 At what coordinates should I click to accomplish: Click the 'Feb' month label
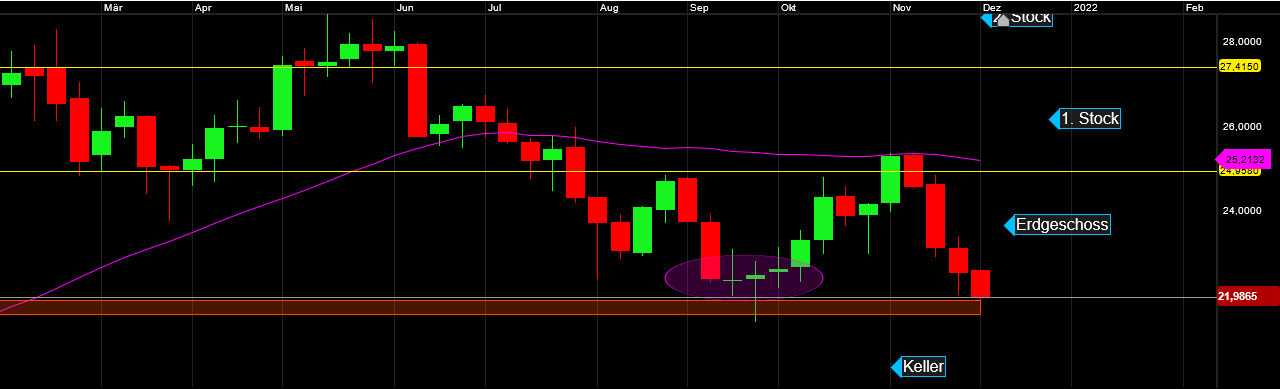coord(1194,7)
